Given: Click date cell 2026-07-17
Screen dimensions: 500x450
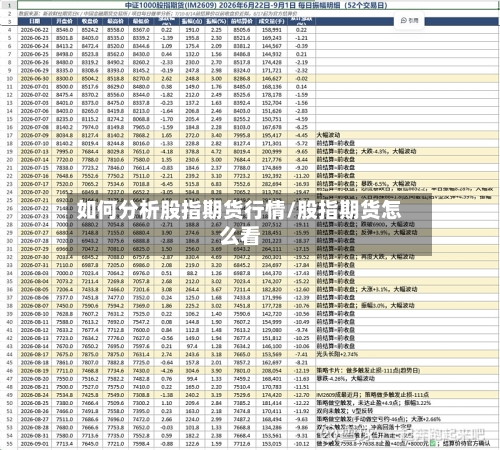Looking at the screenshot, I should [35, 184].
